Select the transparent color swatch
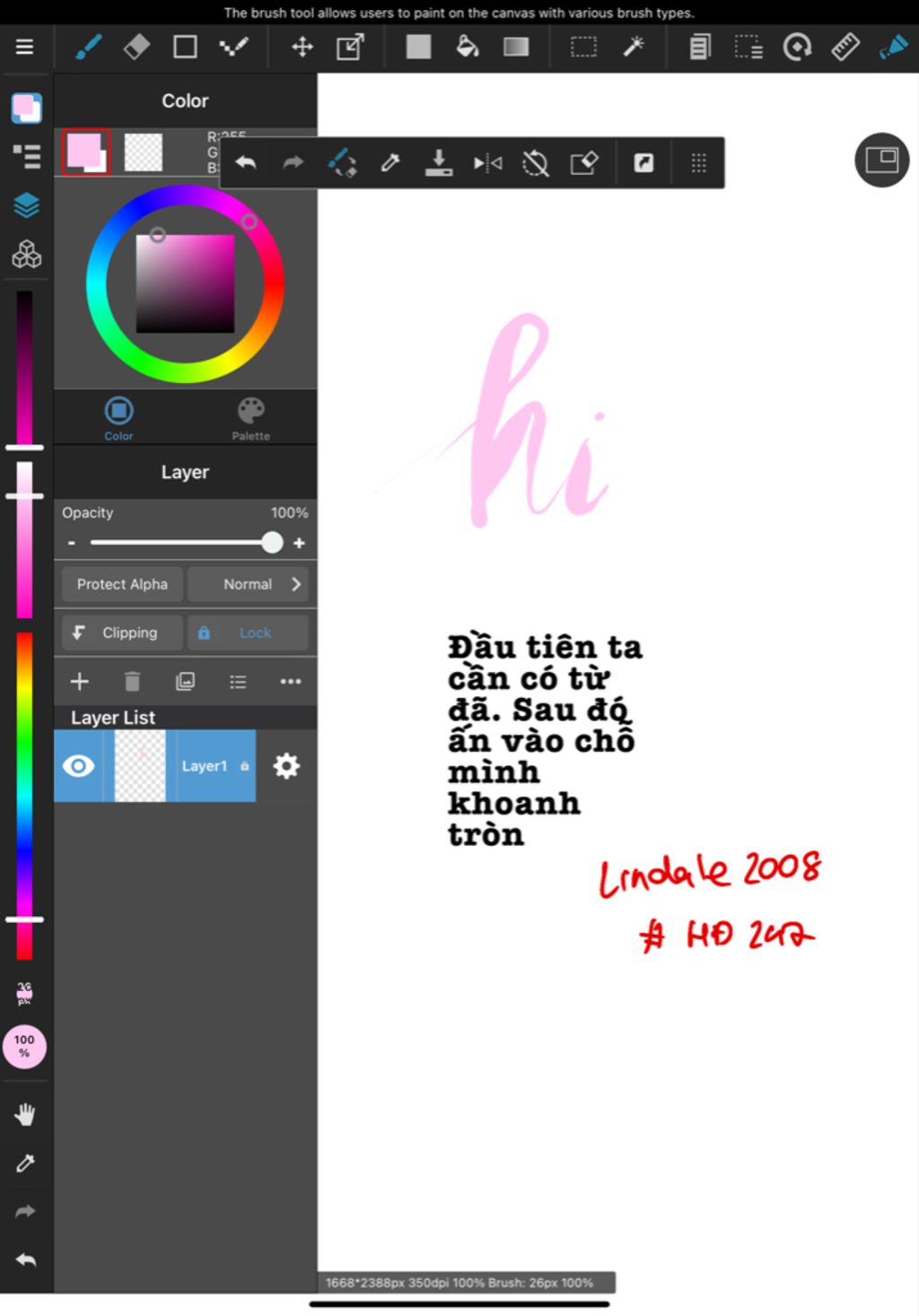This screenshot has width=919, height=1316. 143,152
